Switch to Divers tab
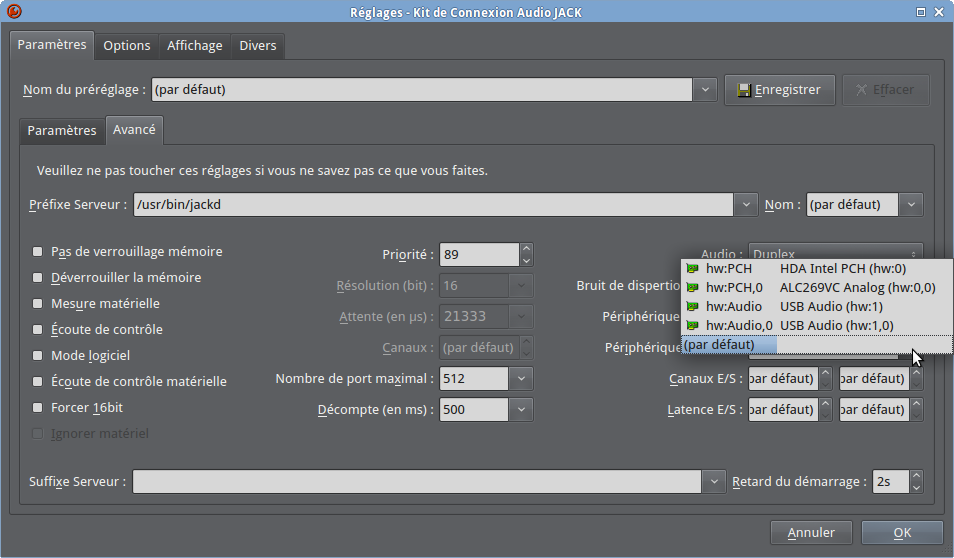The width and height of the screenshot is (954, 558). [258, 46]
